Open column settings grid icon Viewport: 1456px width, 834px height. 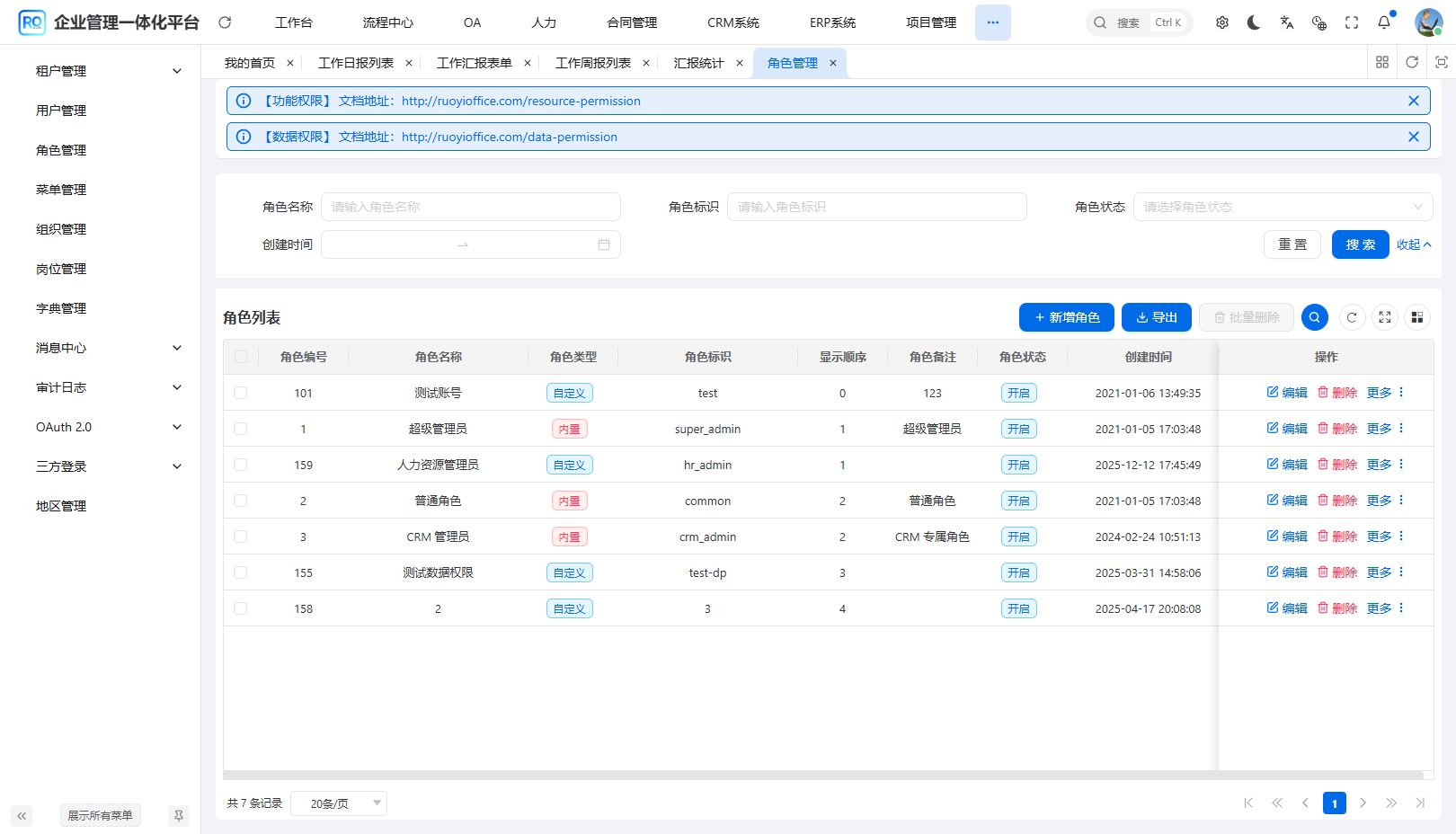pos(1417,317)
